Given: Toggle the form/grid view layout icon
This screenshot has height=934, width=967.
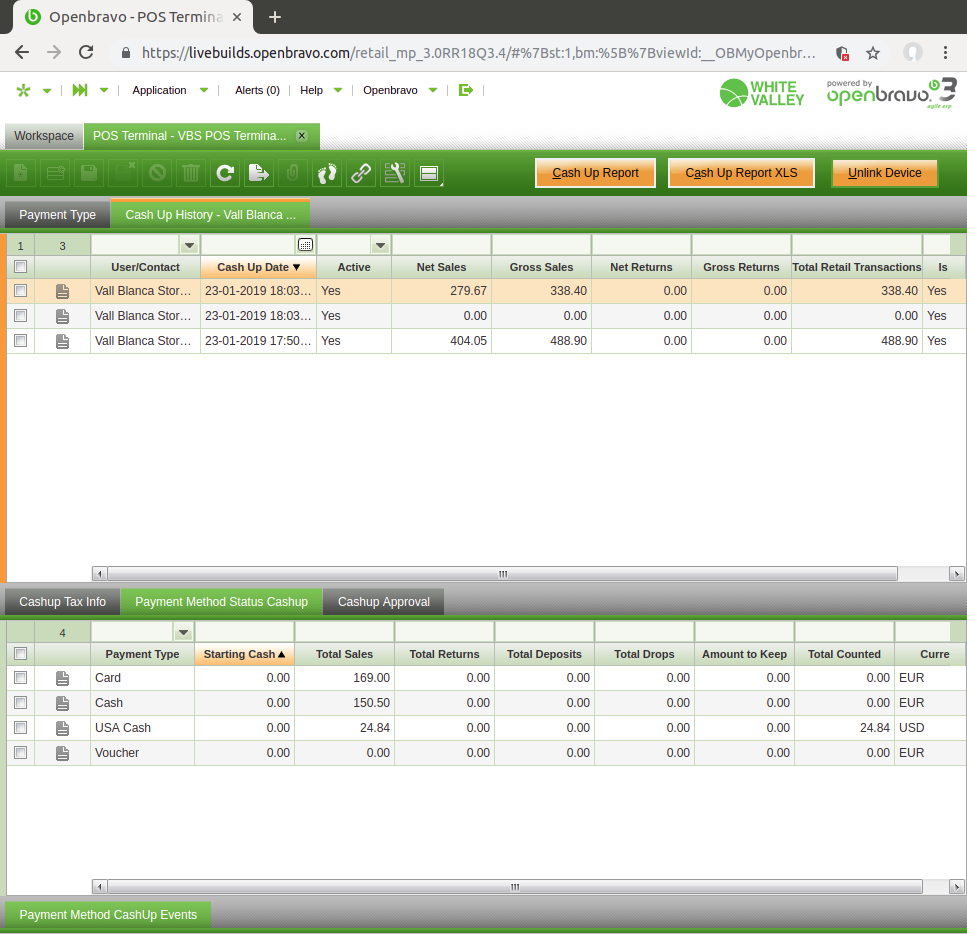Looking at the screenshot, I should click(x=429, y=173).
